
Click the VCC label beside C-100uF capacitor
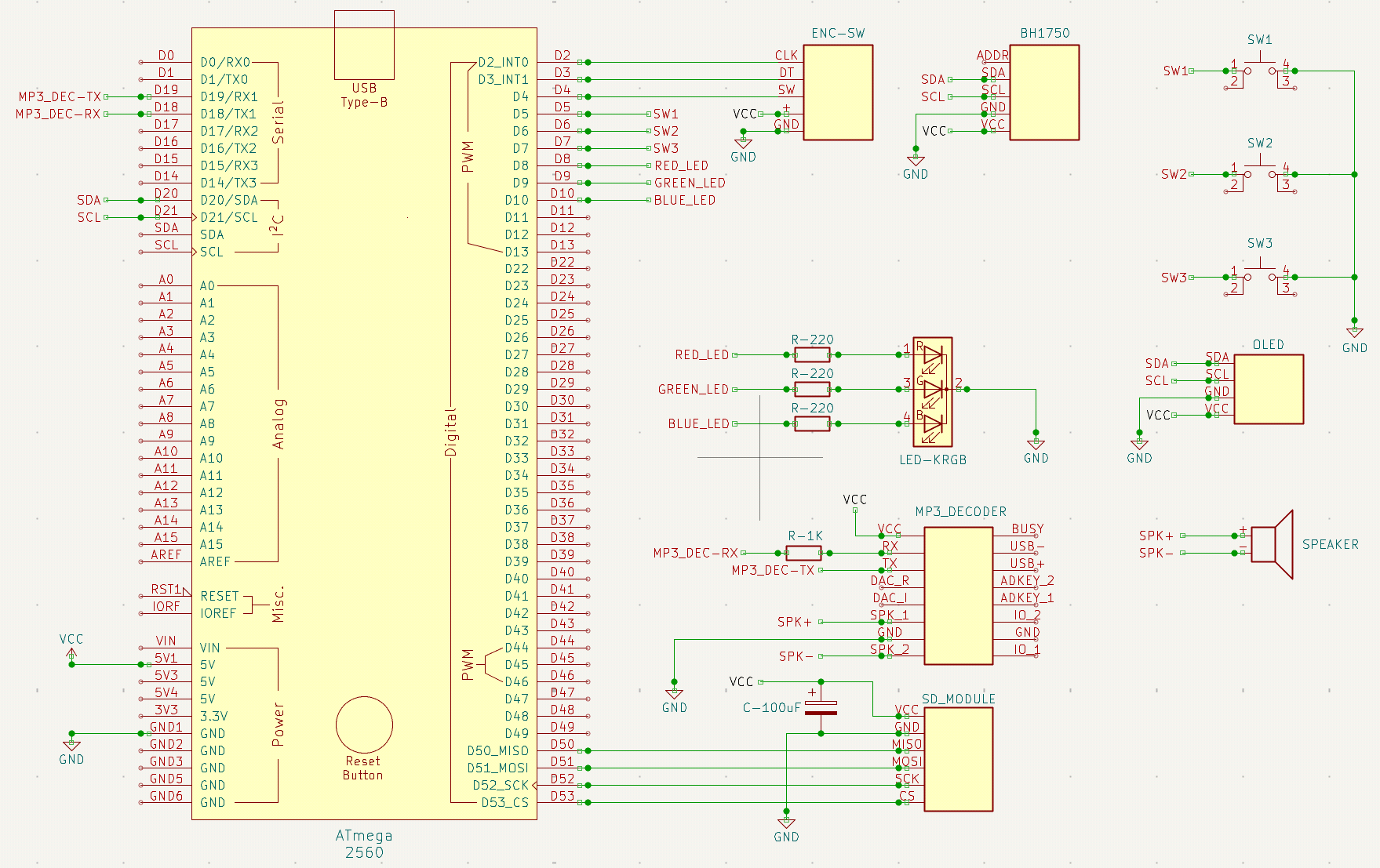(741, 682)
